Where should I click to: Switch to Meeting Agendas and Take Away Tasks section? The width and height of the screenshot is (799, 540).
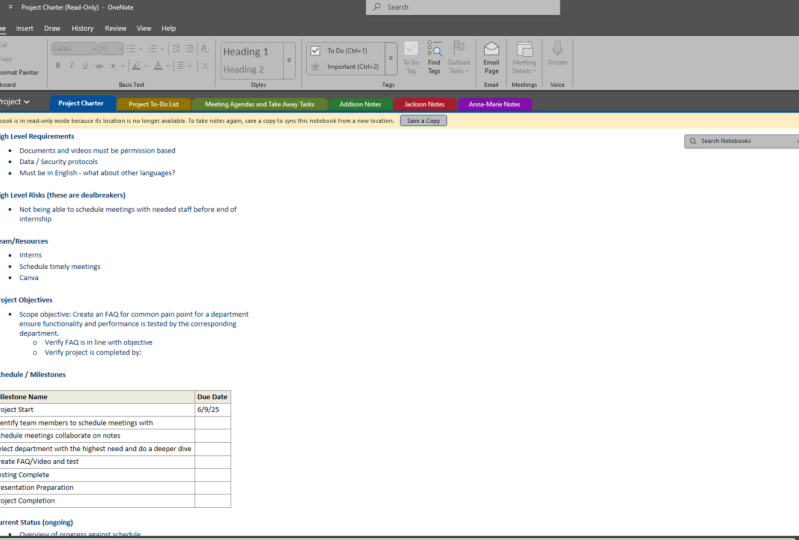point(259,104)
